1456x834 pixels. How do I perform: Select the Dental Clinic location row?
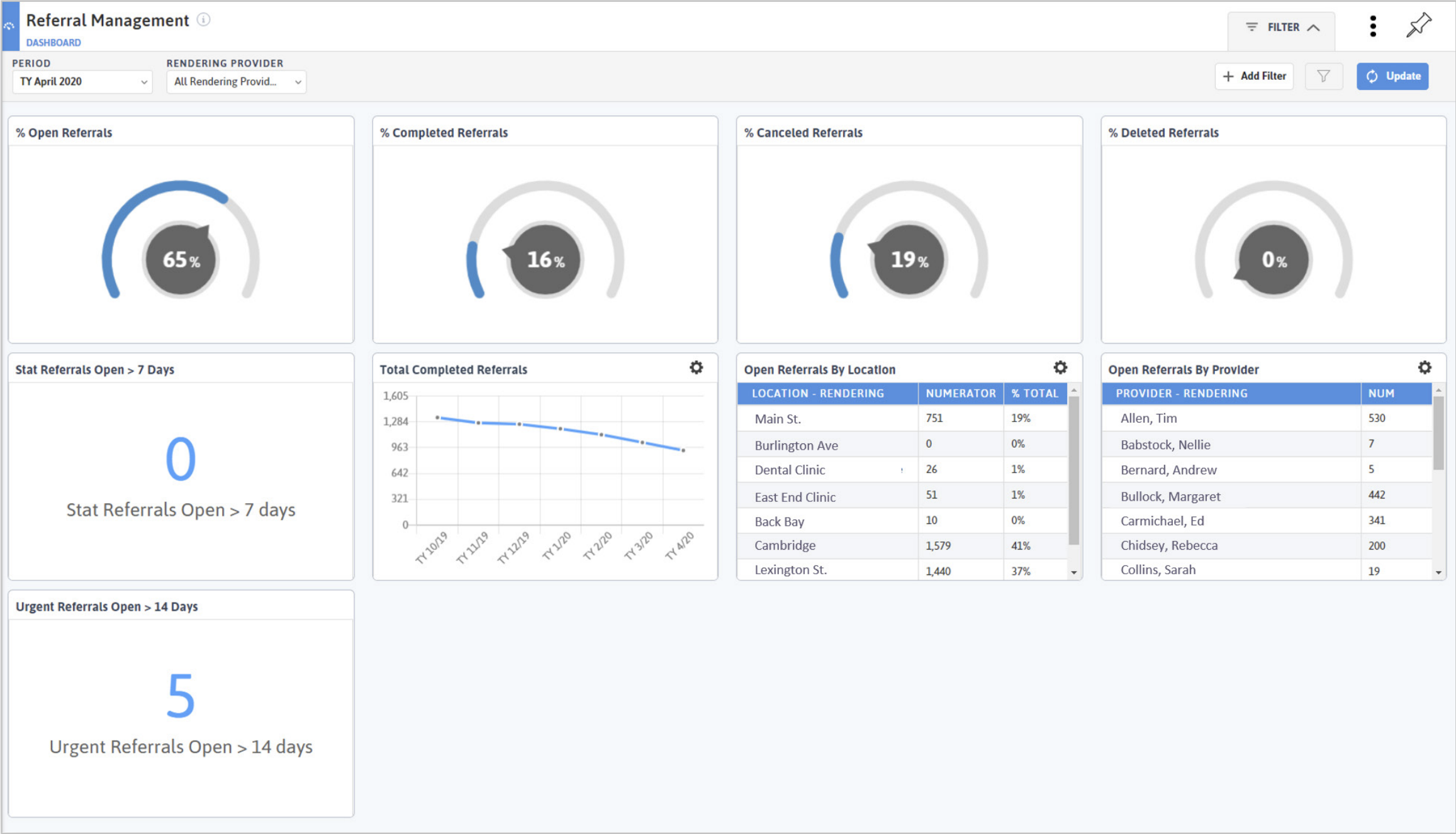coord(902,470)
